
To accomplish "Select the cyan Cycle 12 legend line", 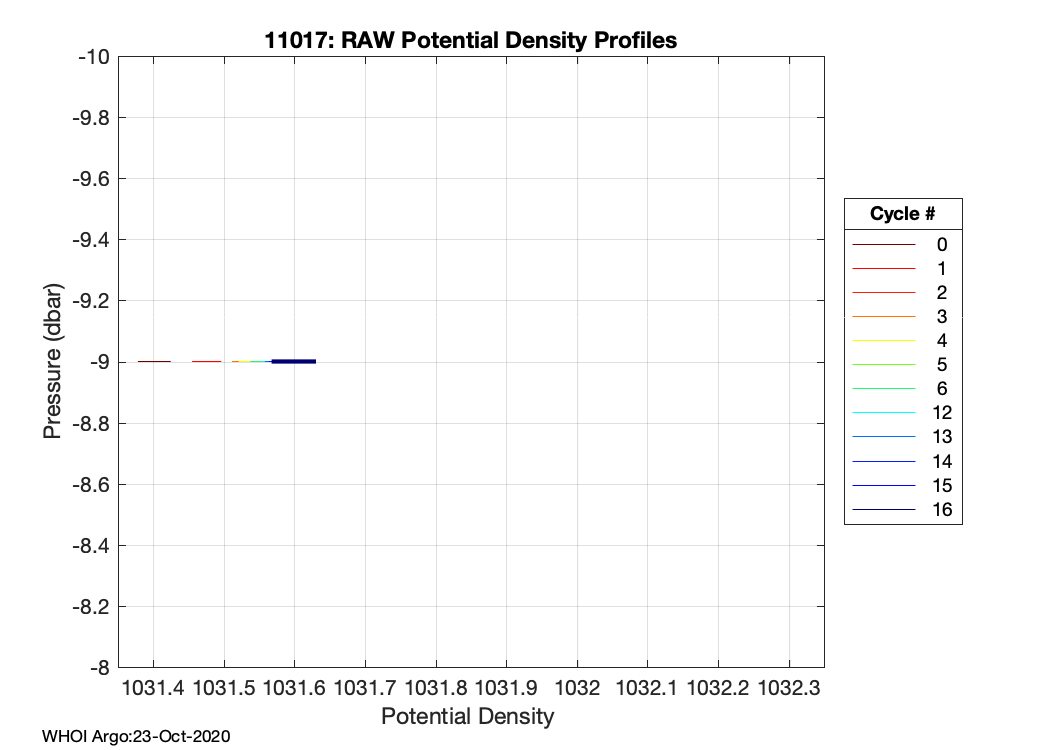I will (x=882, y=413).
